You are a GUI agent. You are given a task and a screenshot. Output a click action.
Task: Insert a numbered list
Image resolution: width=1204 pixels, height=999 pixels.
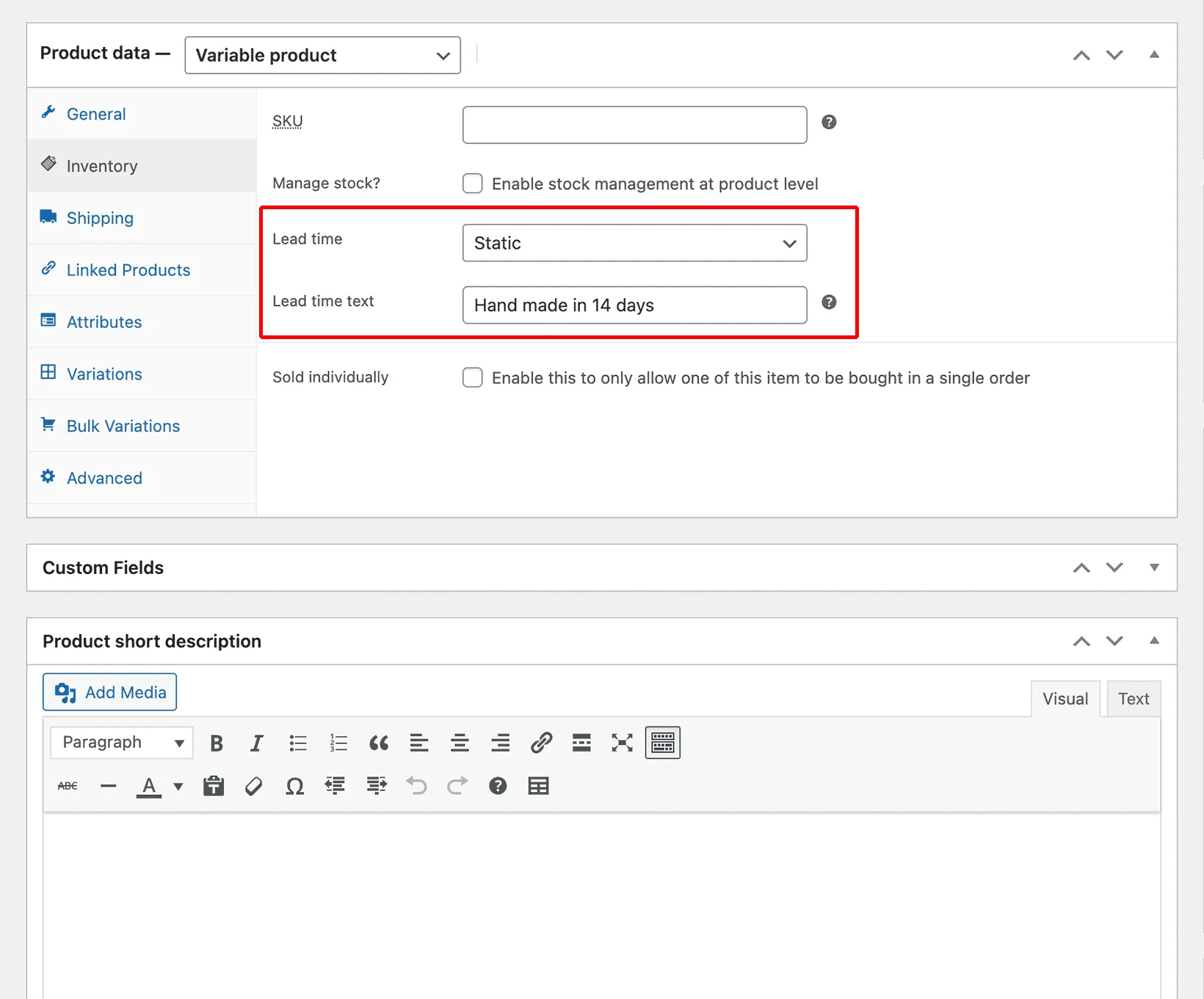(x=338, y=743)
